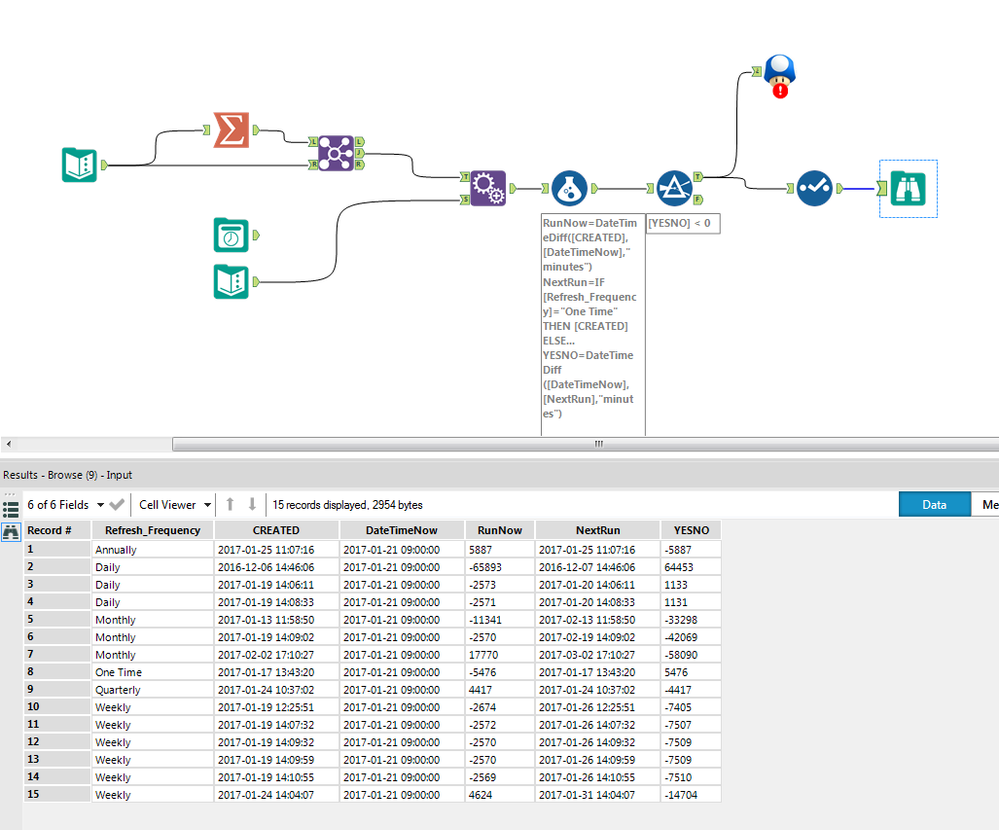Click the CREATED column header

[276, 530]
